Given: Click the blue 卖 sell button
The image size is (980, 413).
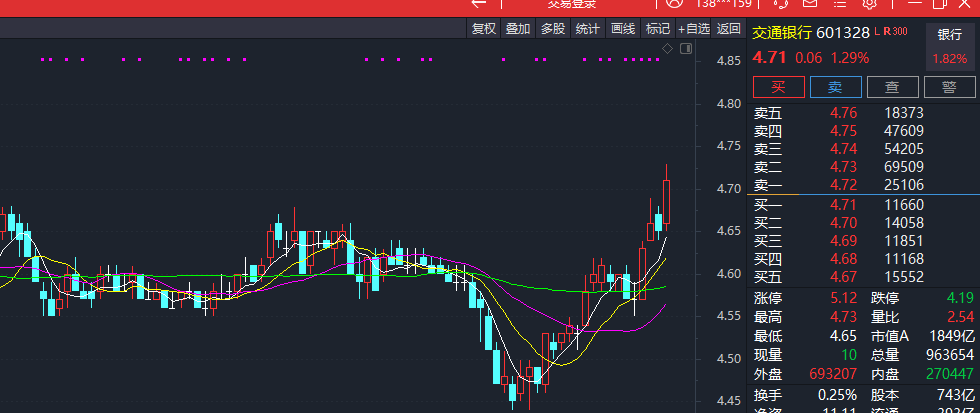Looking at the screenshot, I should [x=836, y=87].
